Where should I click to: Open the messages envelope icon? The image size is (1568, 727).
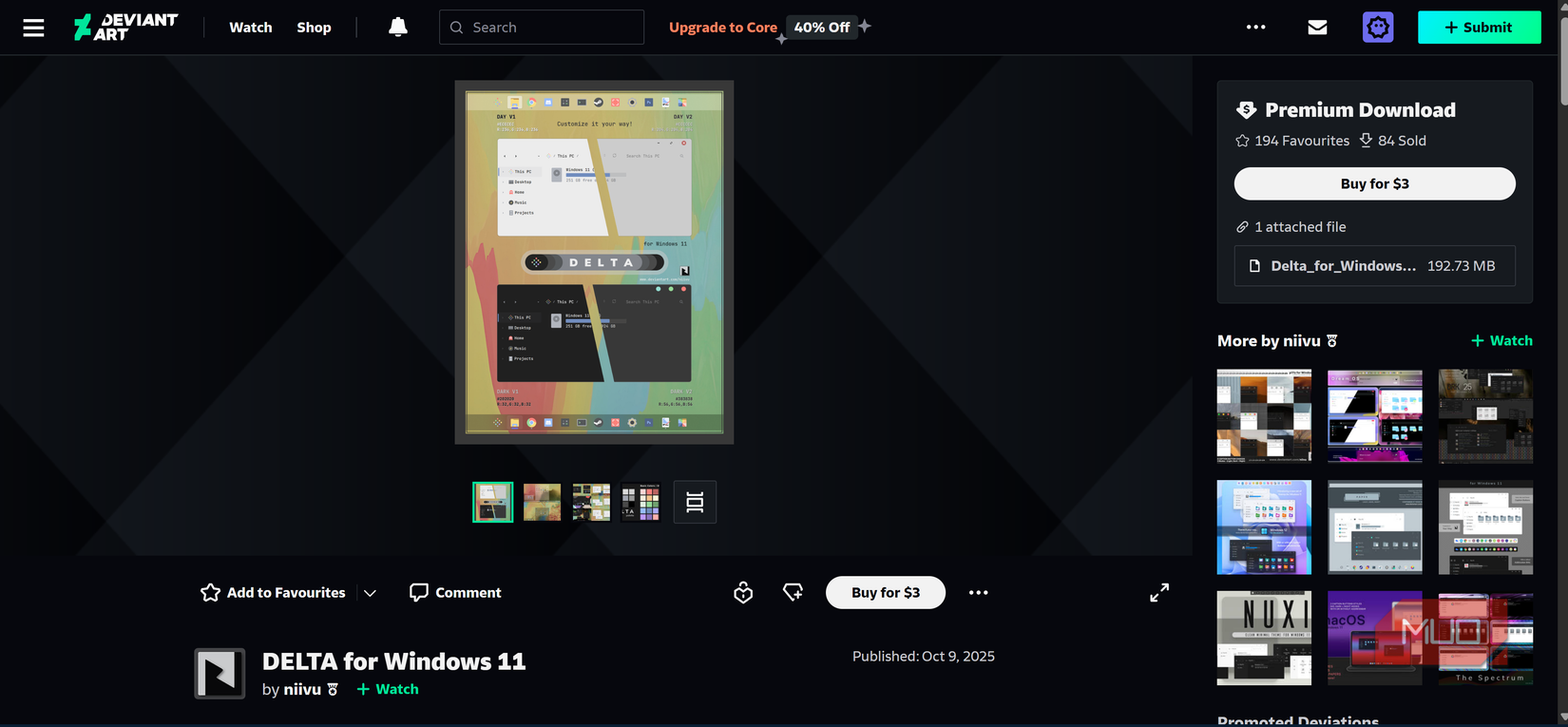1317,28
